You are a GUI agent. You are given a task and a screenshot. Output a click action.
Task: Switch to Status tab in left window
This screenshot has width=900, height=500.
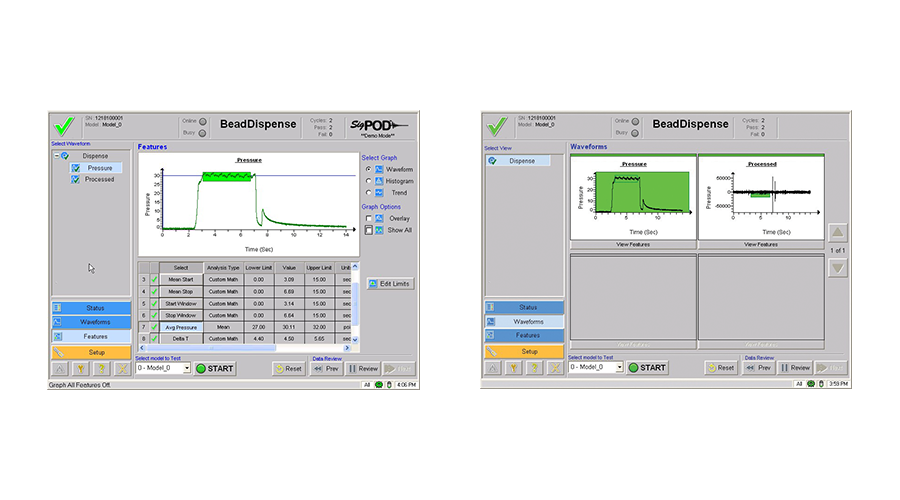[91, 308]
